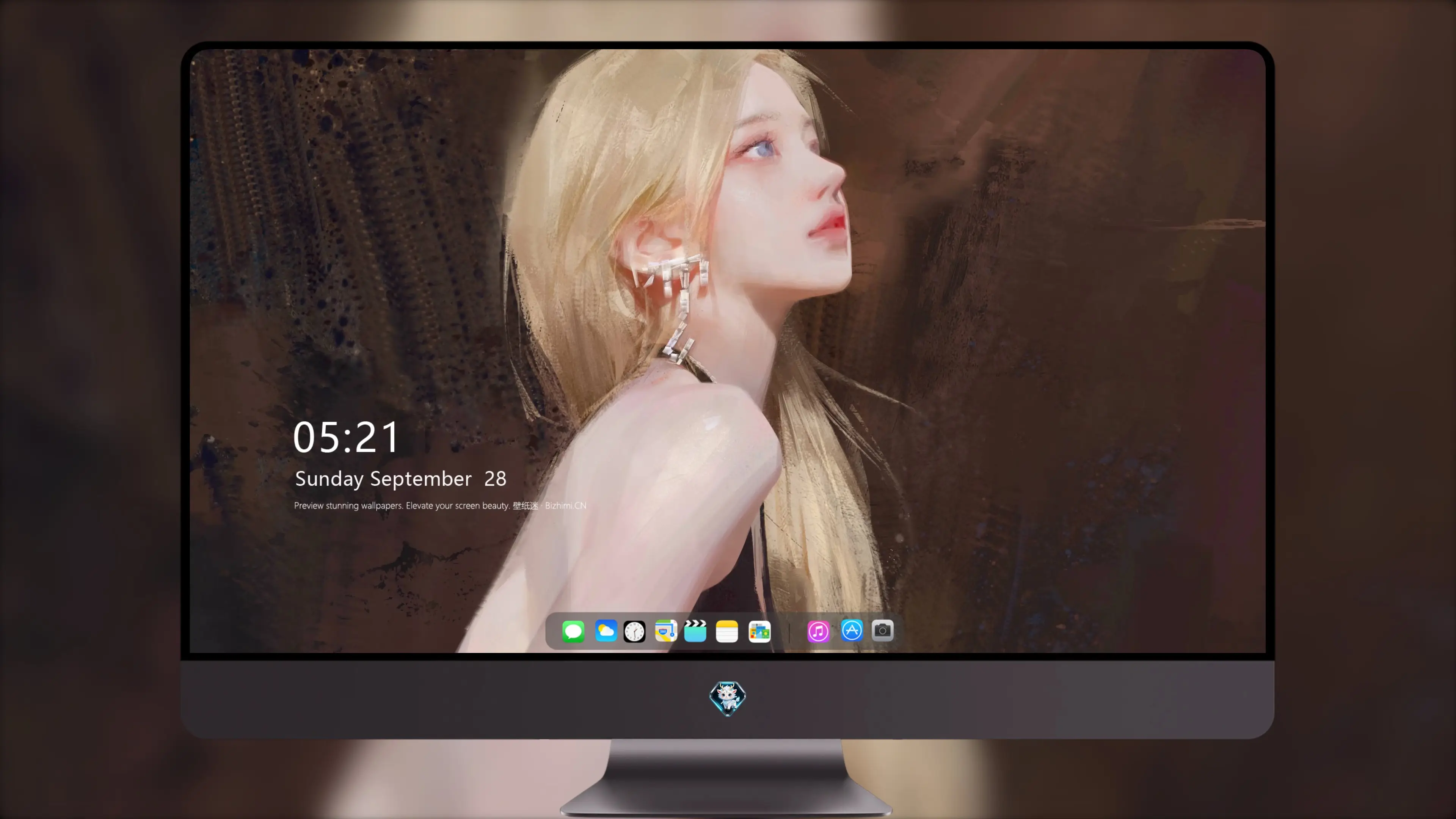Launch the Maps app from the dock
This screenshot has width=1456, height=819.
pyautogui.click(x=666, y=631)
